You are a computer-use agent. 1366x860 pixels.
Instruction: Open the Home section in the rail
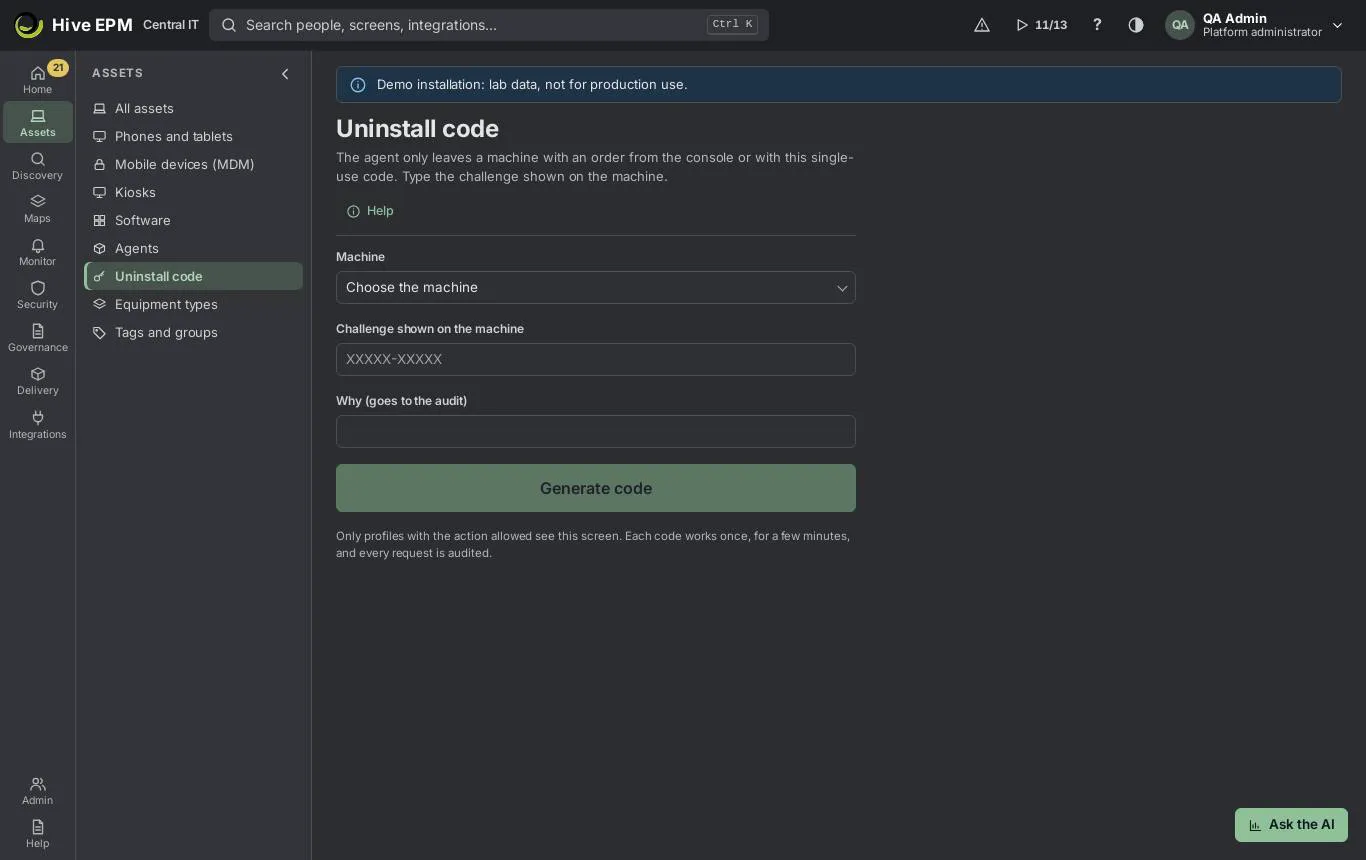tap(37, 79)
